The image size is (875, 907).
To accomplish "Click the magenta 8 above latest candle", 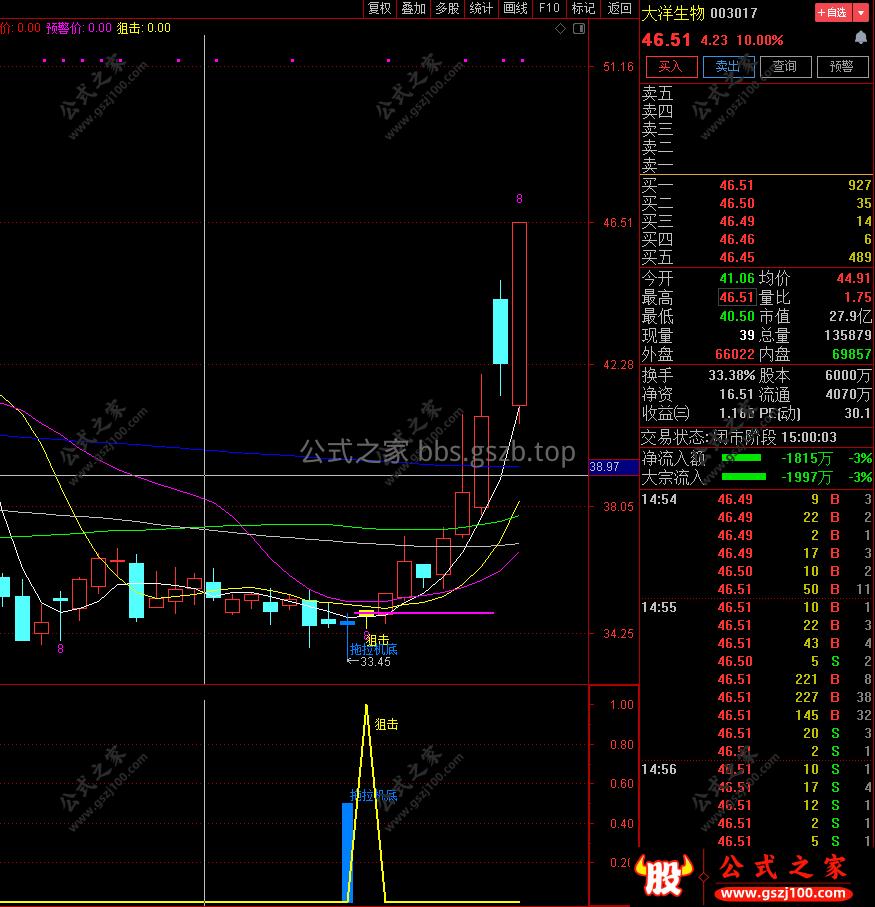I will tap(519, 199).
